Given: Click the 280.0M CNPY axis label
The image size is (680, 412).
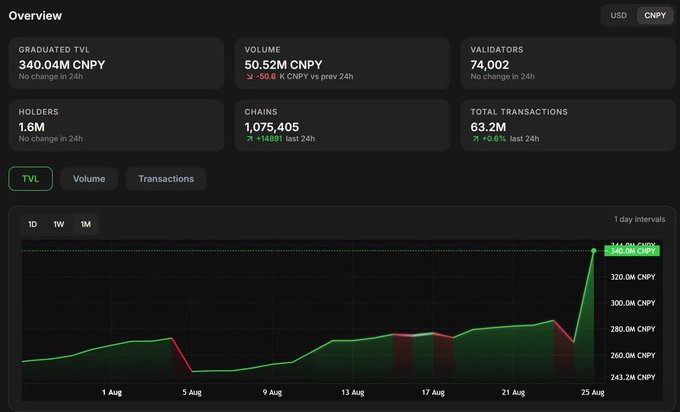Looking at the screenshot, I should coord(633,329).
